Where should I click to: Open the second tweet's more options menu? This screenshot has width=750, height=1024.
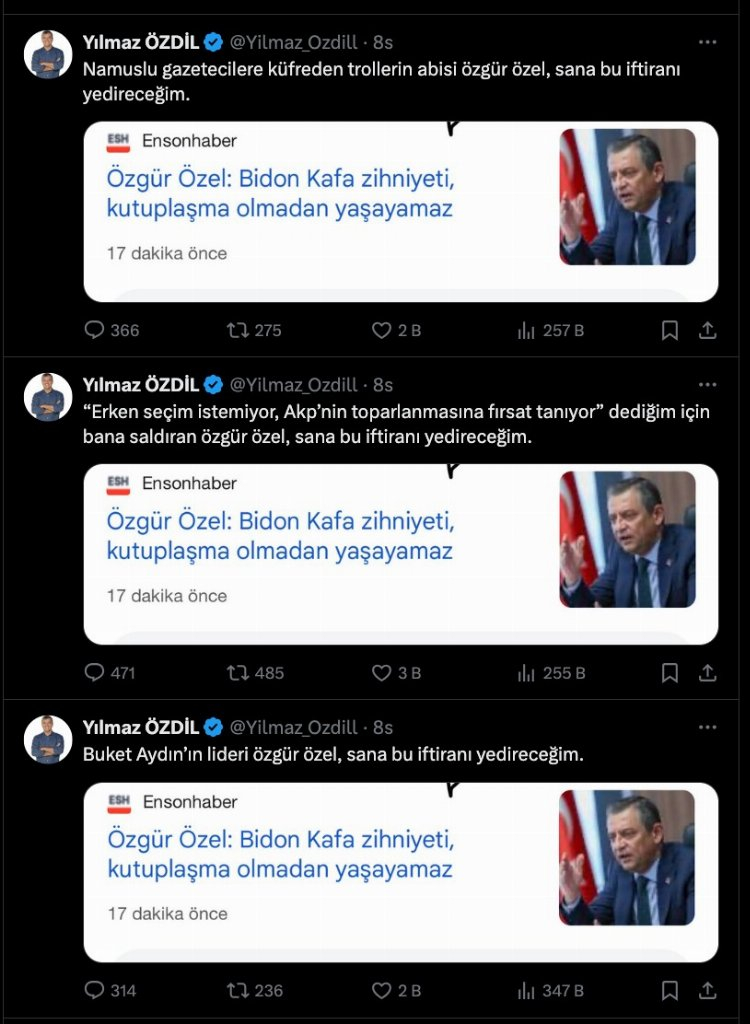coord(707,385)
